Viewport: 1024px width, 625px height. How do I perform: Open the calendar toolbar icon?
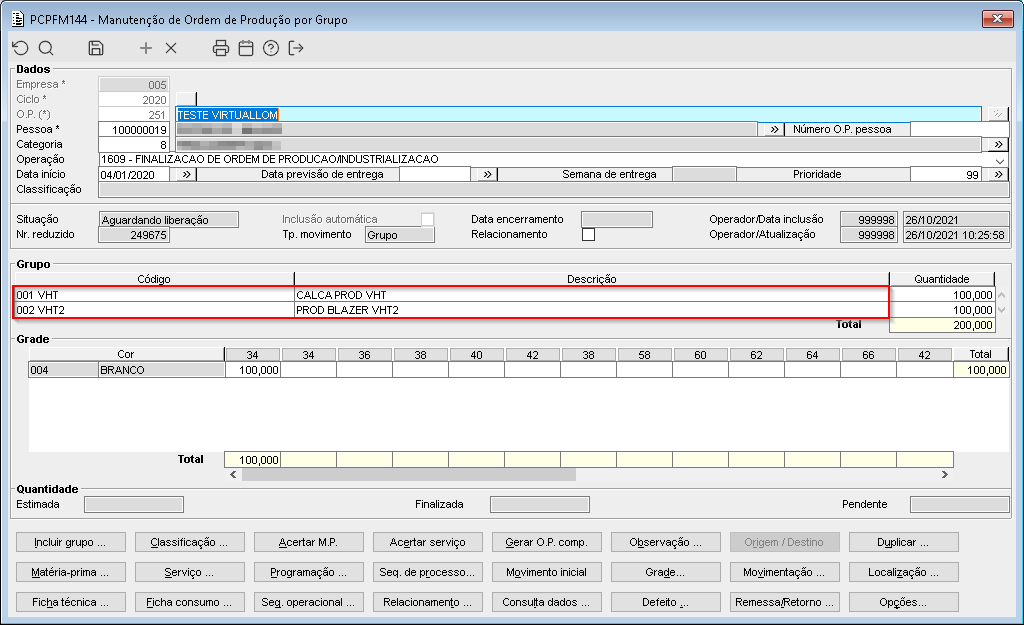[x=246, y=48]
